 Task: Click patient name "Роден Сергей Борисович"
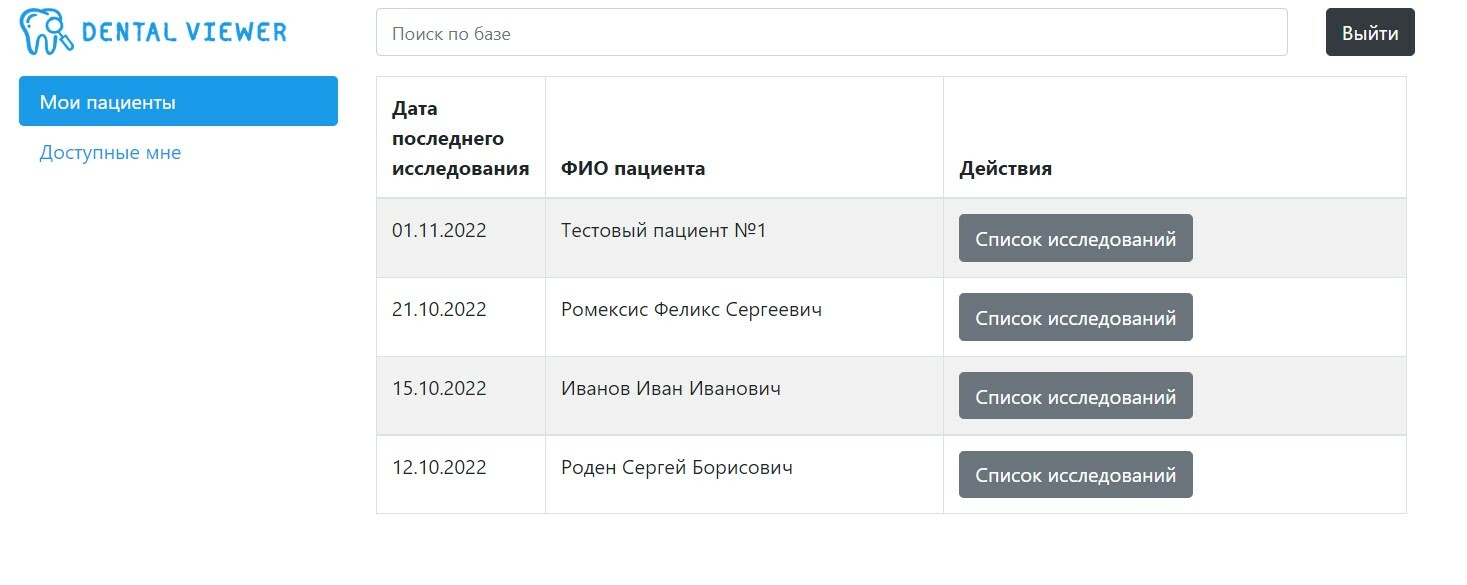click(x=676, y=467)
